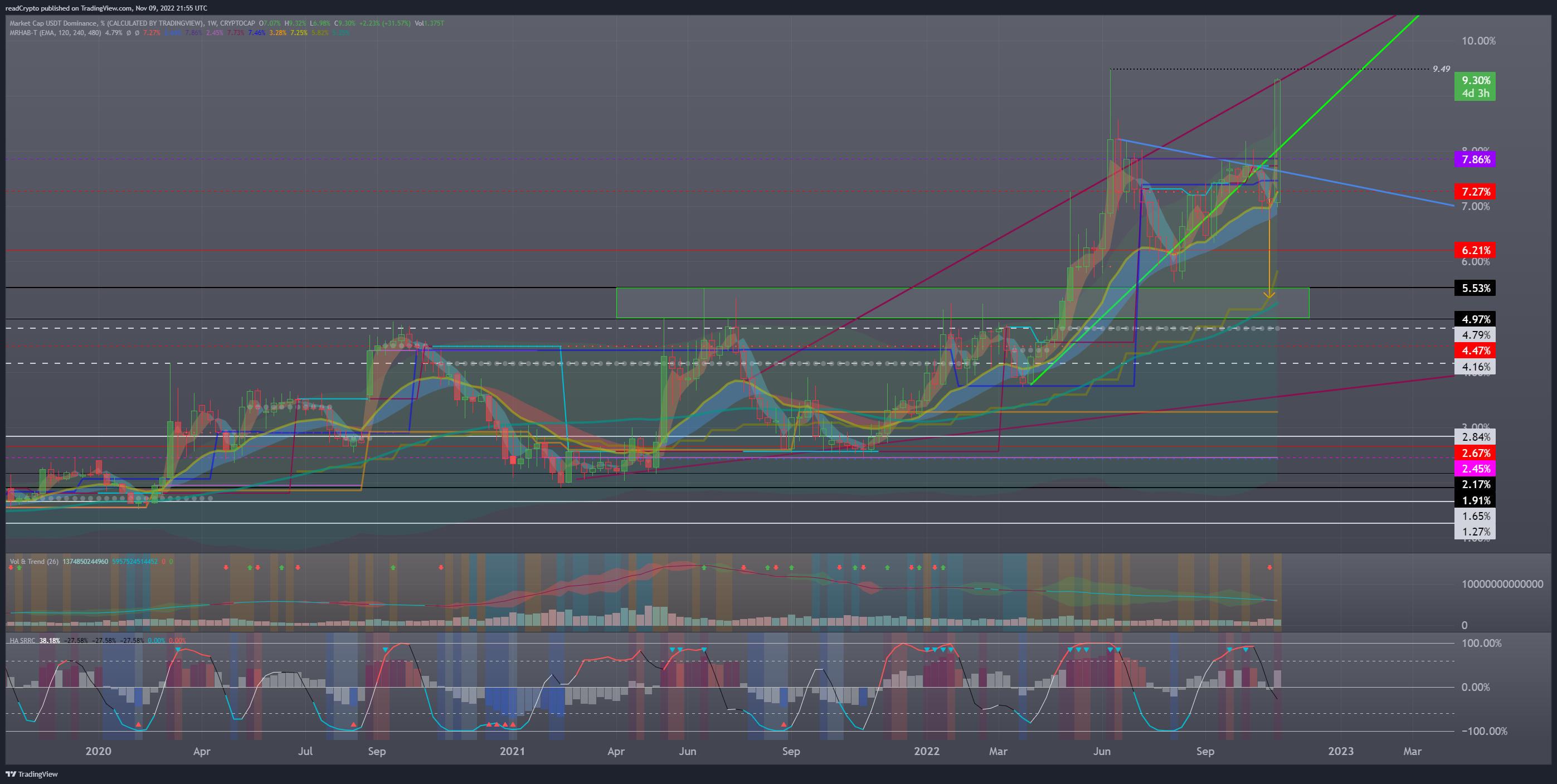Viewport: 1557px width, 784px height.
Task: Click the Jul time axis label
Action: tap(305, 751)
